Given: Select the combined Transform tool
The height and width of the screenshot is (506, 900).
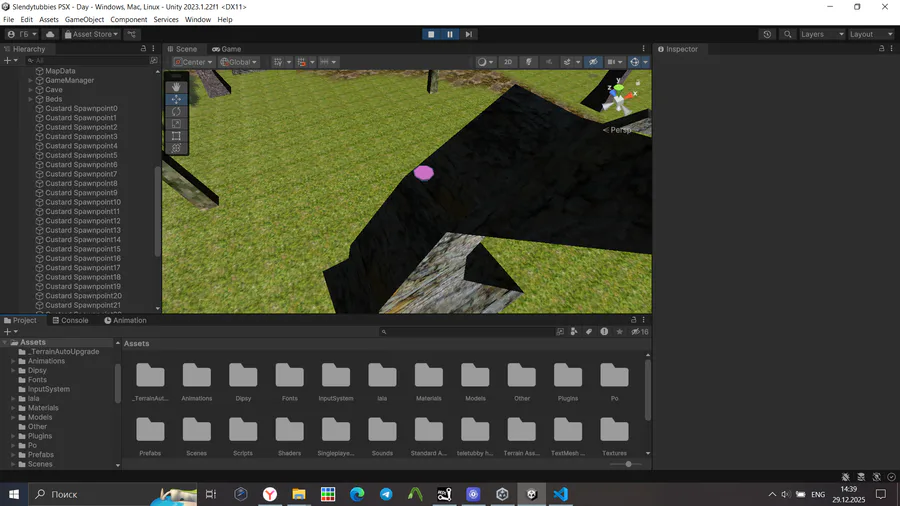Looking at the screenshot, I should tap(176, 148).
